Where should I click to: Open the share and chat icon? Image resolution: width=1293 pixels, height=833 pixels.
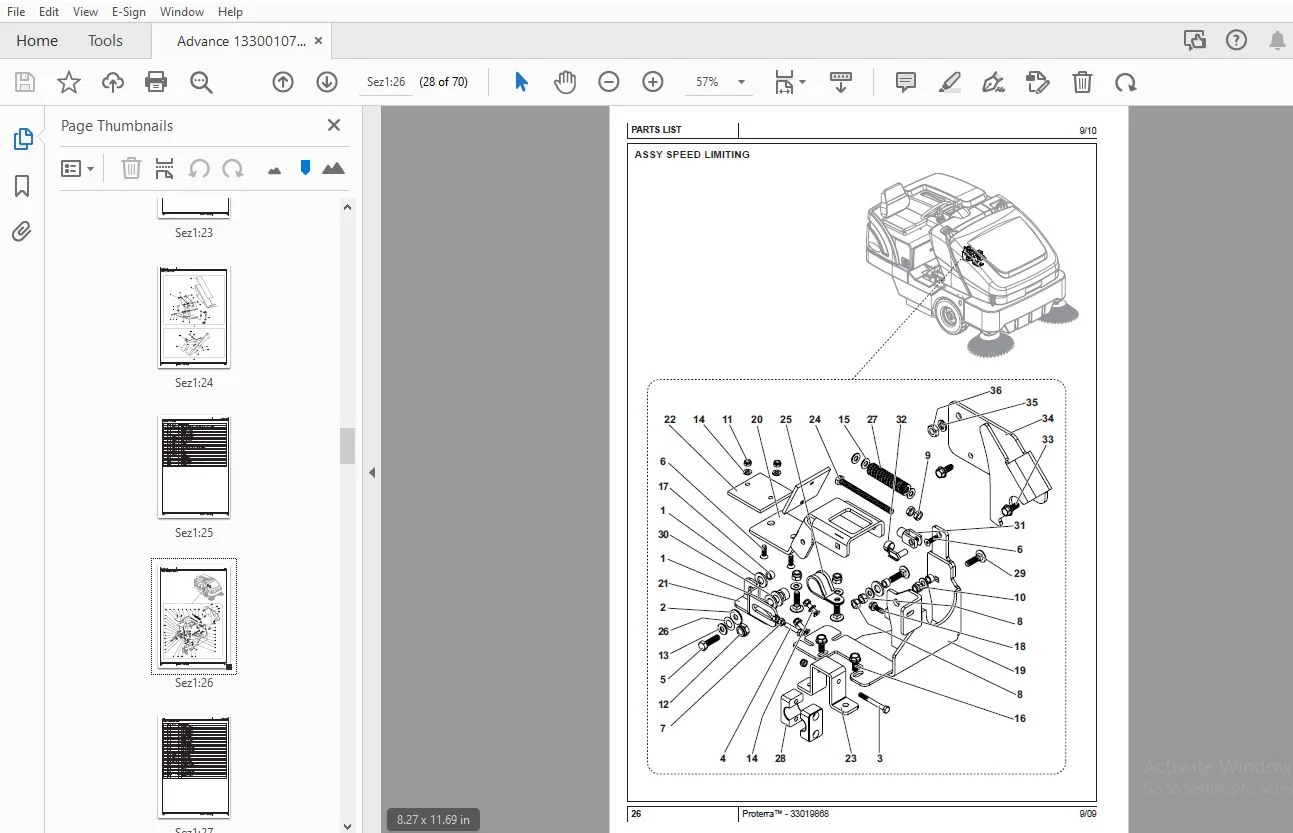(x=1194, y=41)
